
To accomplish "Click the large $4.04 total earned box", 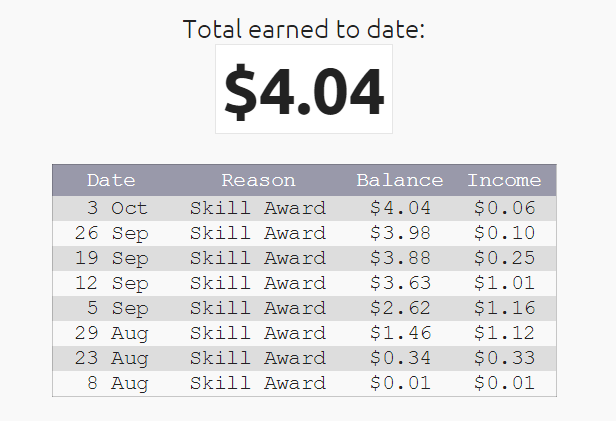I will 304,89.
